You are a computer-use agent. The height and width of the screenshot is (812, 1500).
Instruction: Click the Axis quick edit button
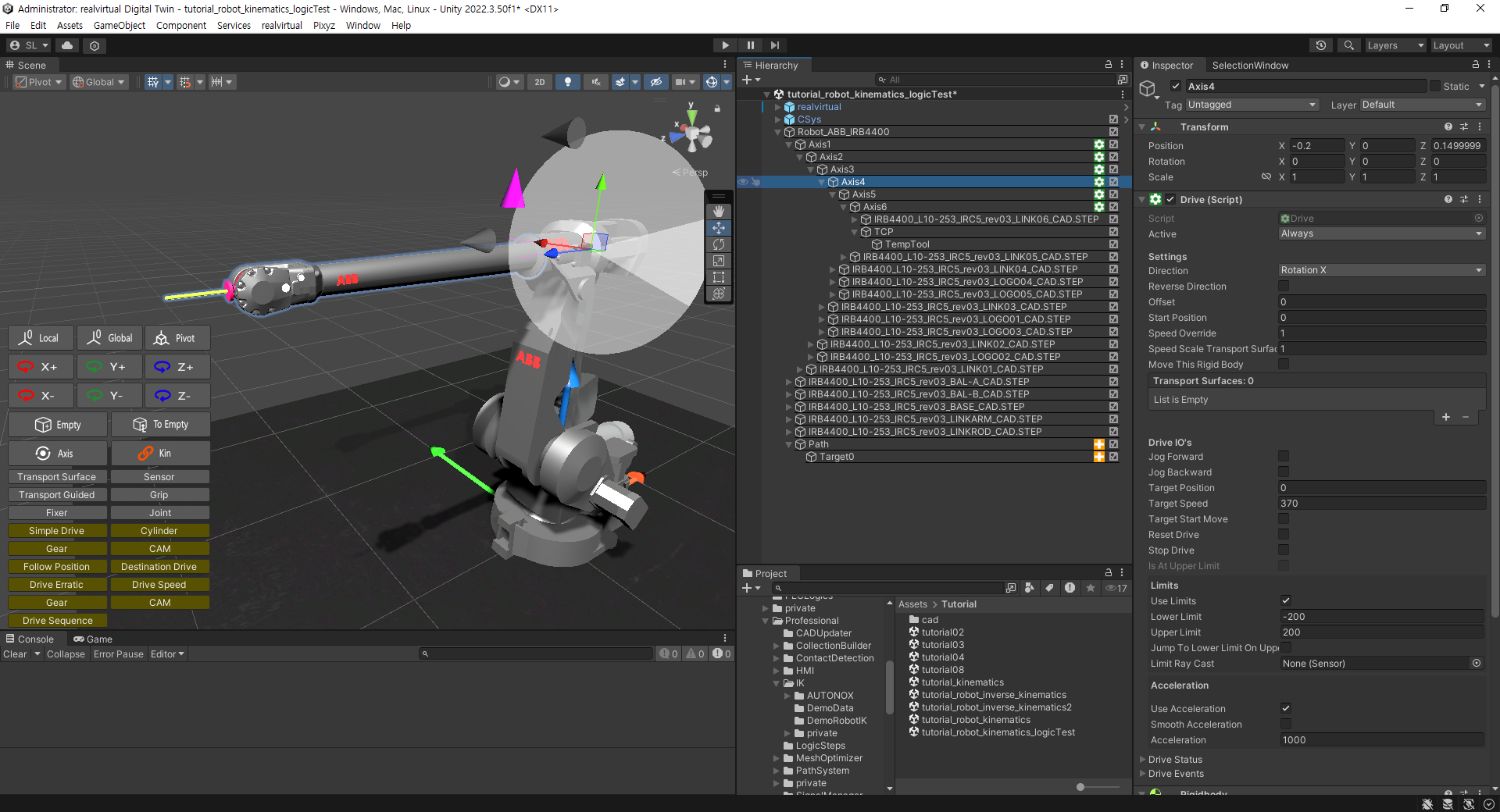(x=57, y=453)
